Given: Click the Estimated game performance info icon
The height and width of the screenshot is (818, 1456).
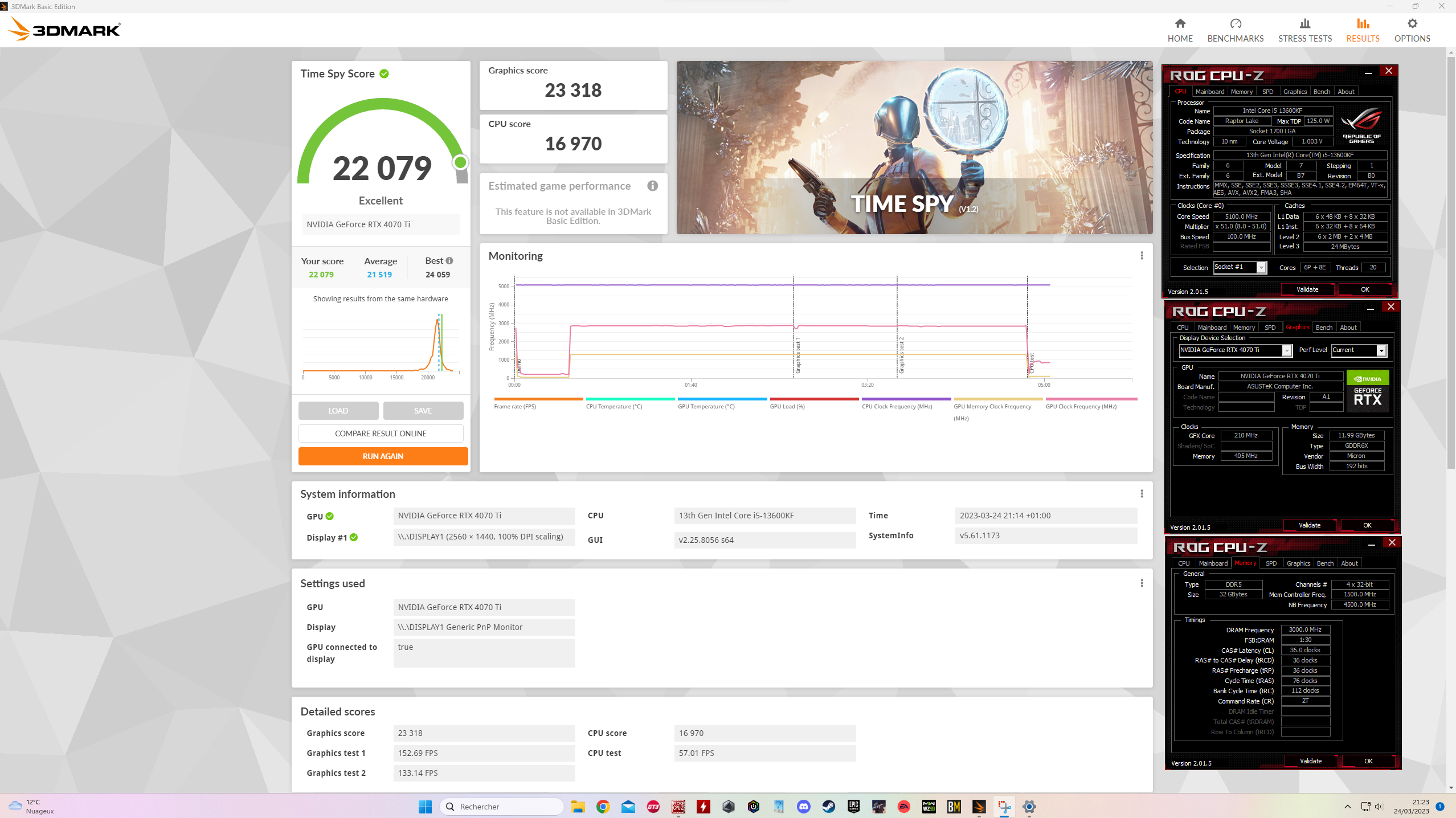Looking at the screenshot, I should [653, 186].
